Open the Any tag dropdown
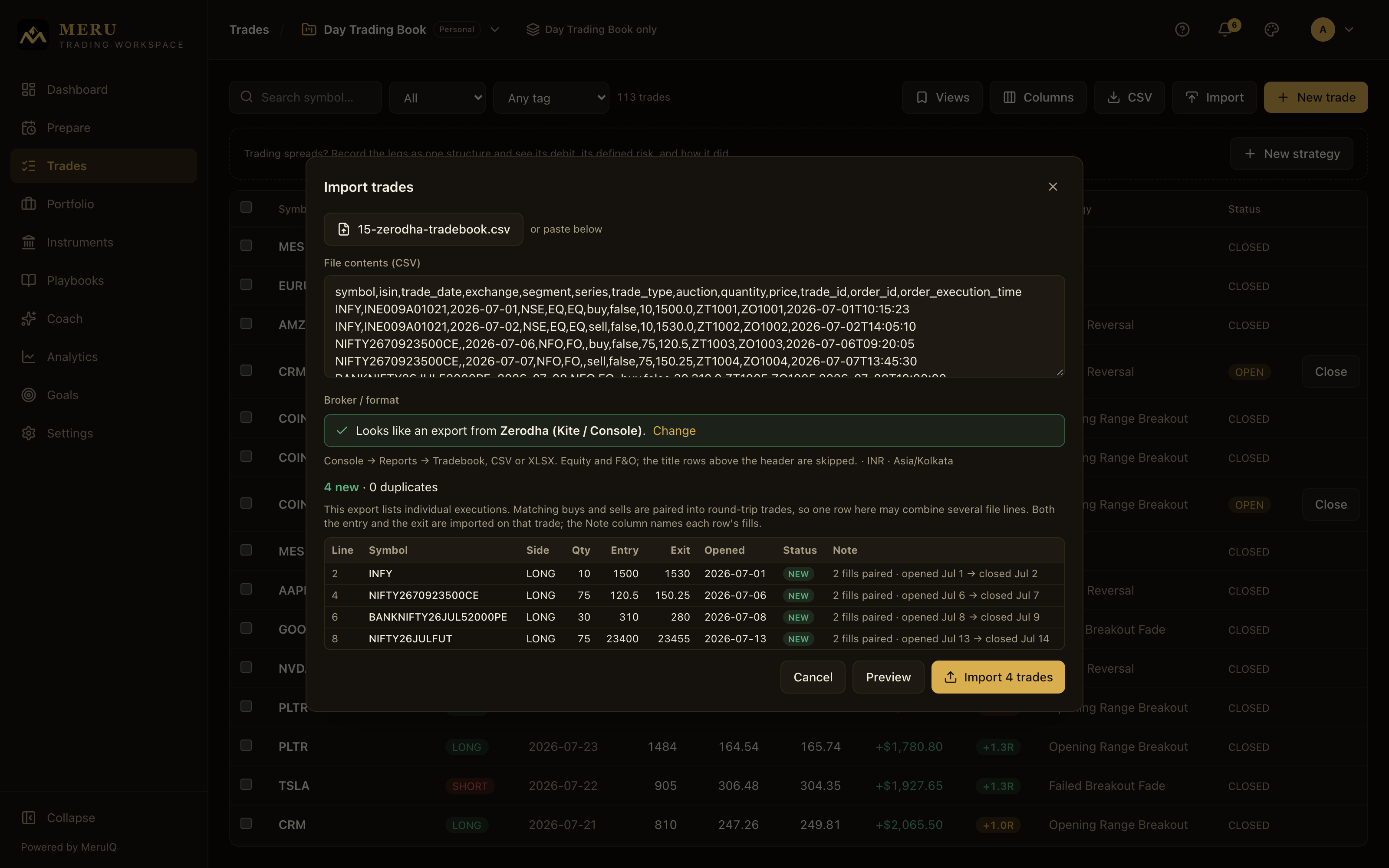 [551, 98]
